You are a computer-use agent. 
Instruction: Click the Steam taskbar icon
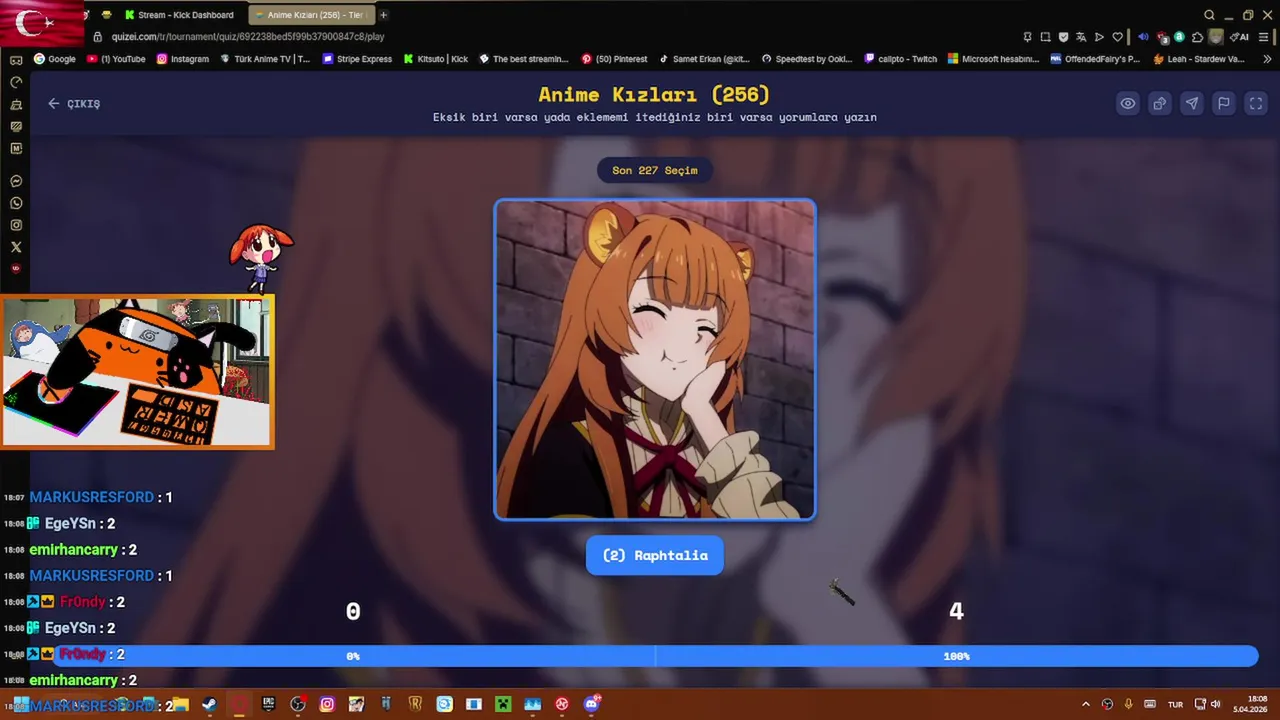tap(209, 704)
